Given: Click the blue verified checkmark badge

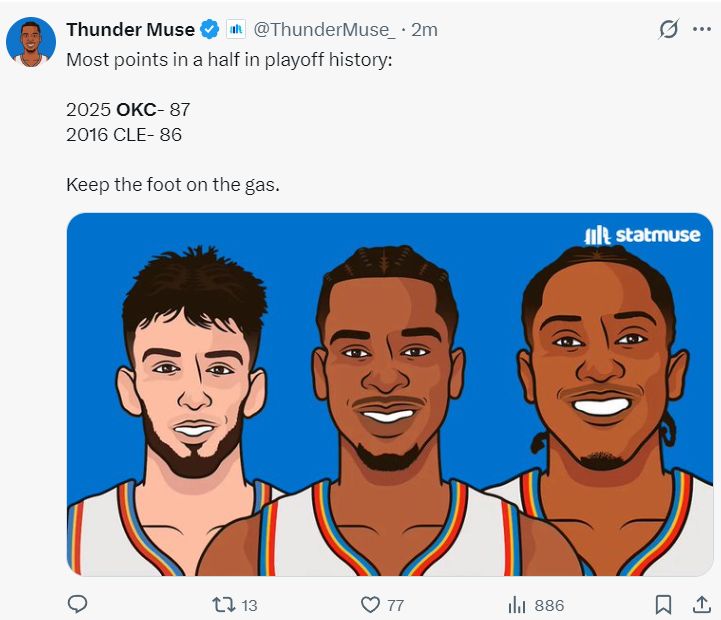Looking at the screenshot, I should (x=210, y=29).
